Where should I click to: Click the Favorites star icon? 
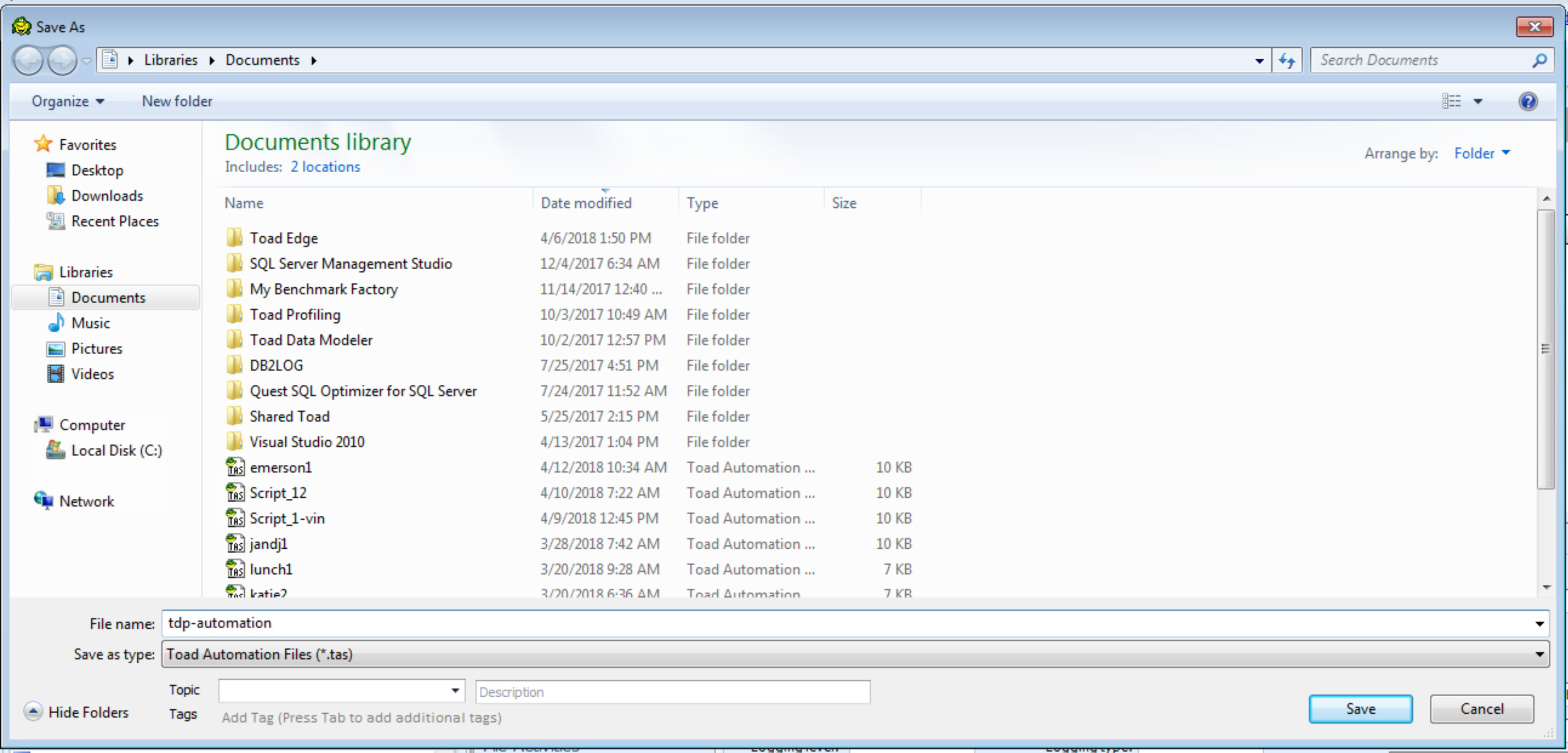click(x=43, y=144)
